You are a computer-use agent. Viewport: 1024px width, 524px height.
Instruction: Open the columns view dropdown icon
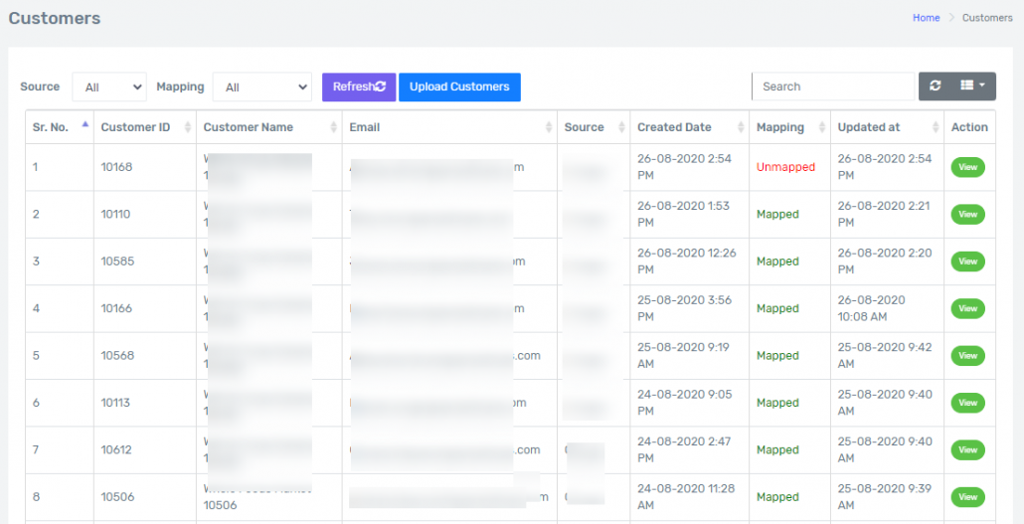pos(973,86)
